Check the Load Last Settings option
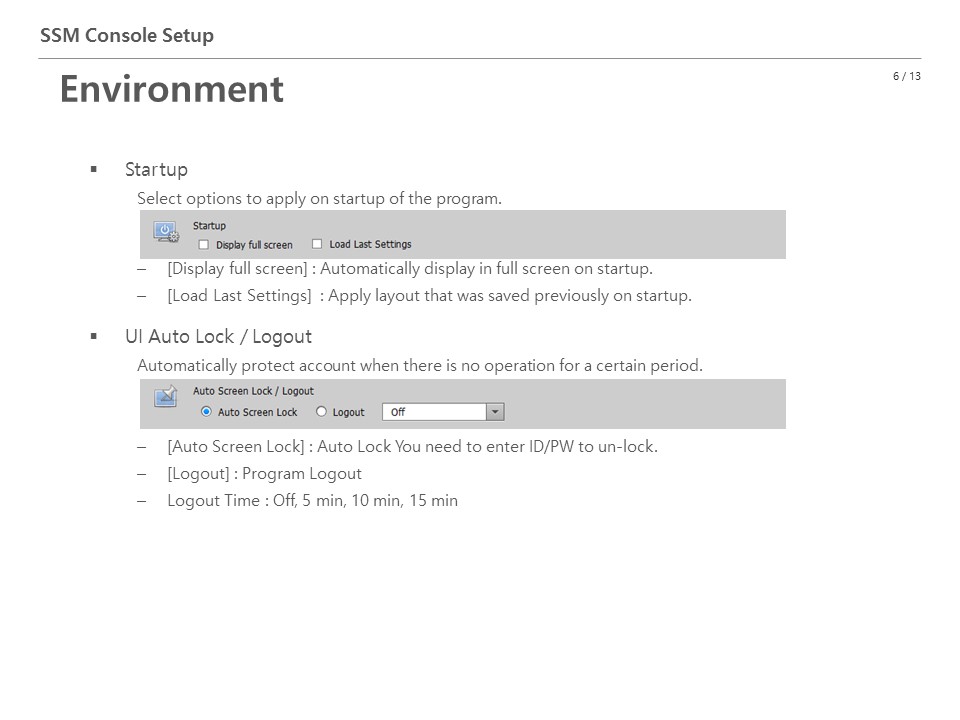Image resolution: width=960 pixels, height=720 pixels. (x=317, y=244)
